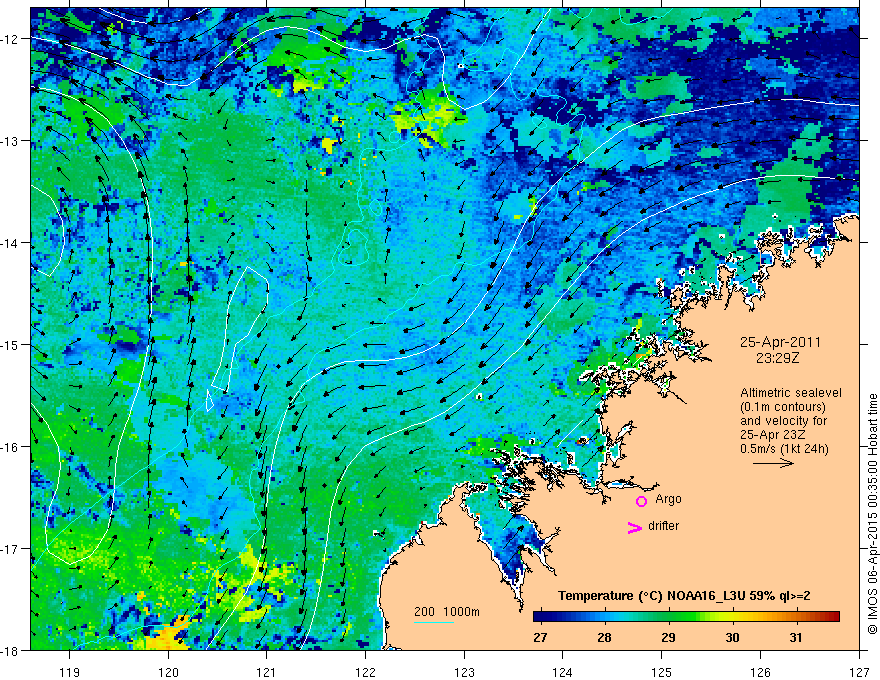This screenshot has width=880, height=680.
Task: Click the latitude axis label '-15'
Action: [9, 344]
